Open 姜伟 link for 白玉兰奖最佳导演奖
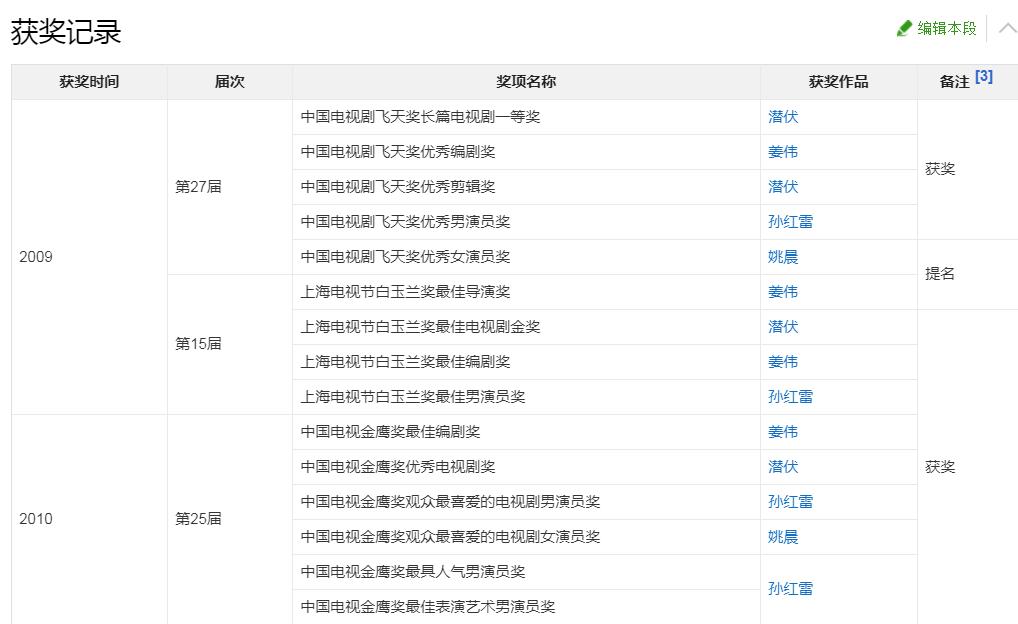This screenshot has height=624, width=1018. coord(783,291)
